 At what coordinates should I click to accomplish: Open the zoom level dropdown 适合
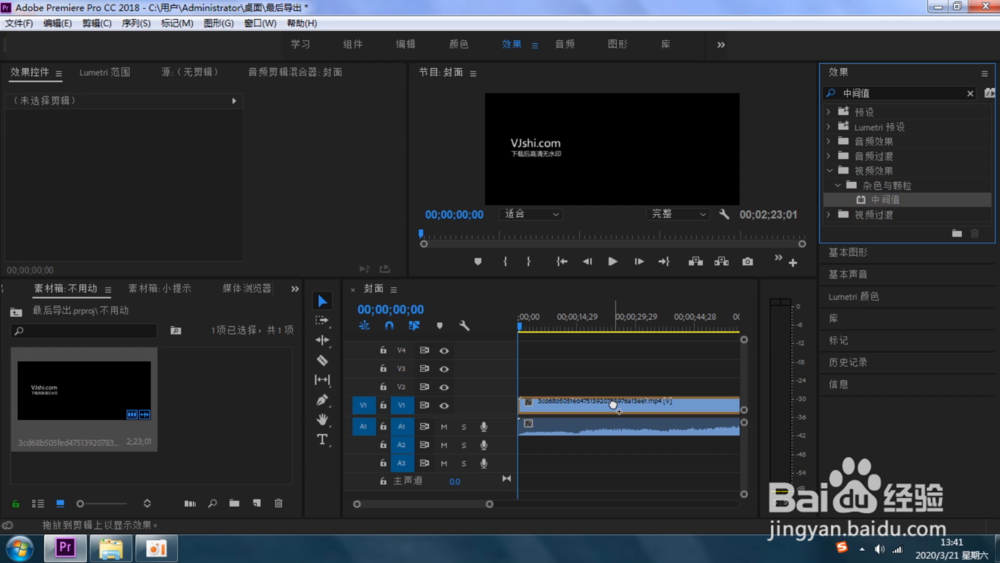pos(531,214)
